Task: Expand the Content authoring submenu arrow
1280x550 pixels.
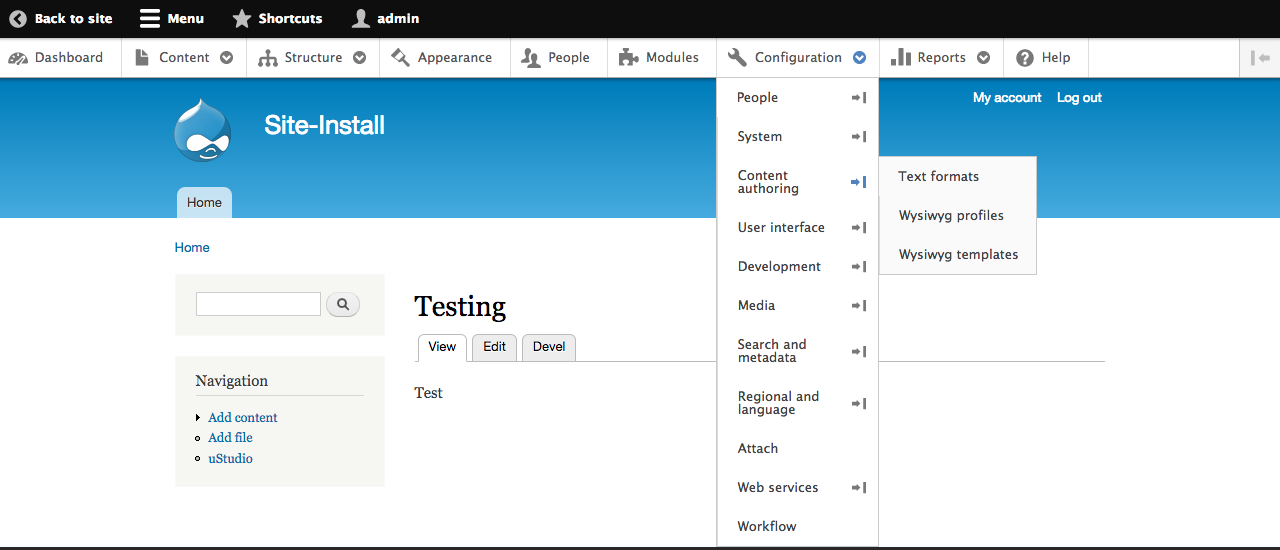Action: pos(858,182)
